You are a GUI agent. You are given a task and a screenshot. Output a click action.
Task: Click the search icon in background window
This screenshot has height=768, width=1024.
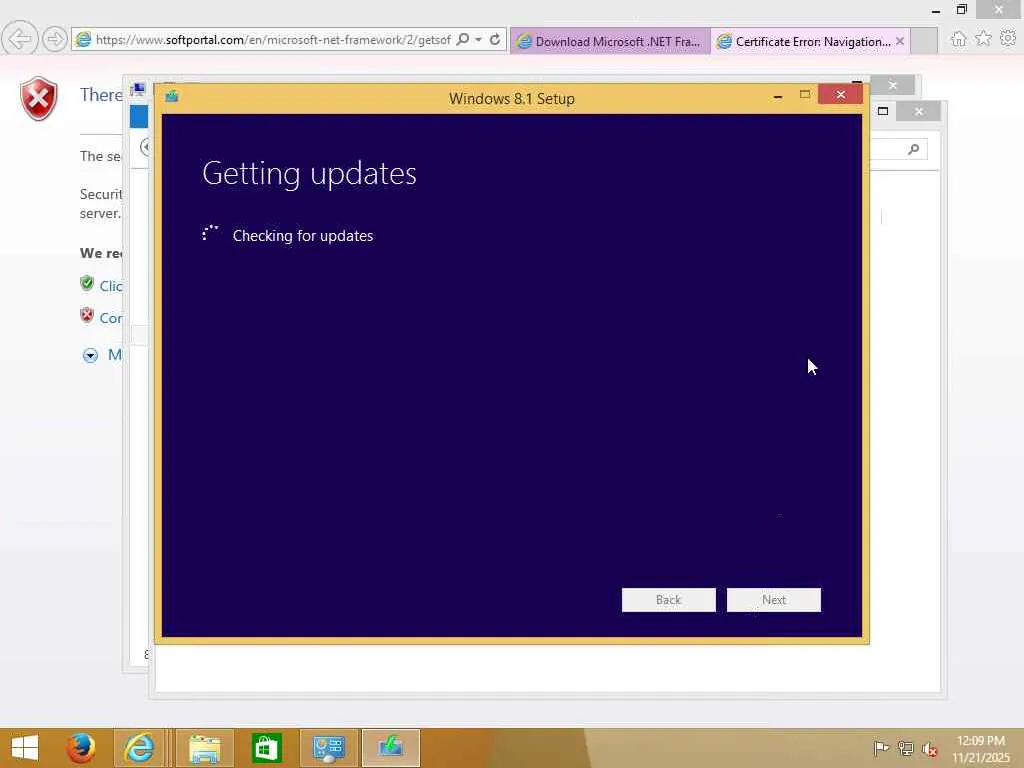click(914, 150)
